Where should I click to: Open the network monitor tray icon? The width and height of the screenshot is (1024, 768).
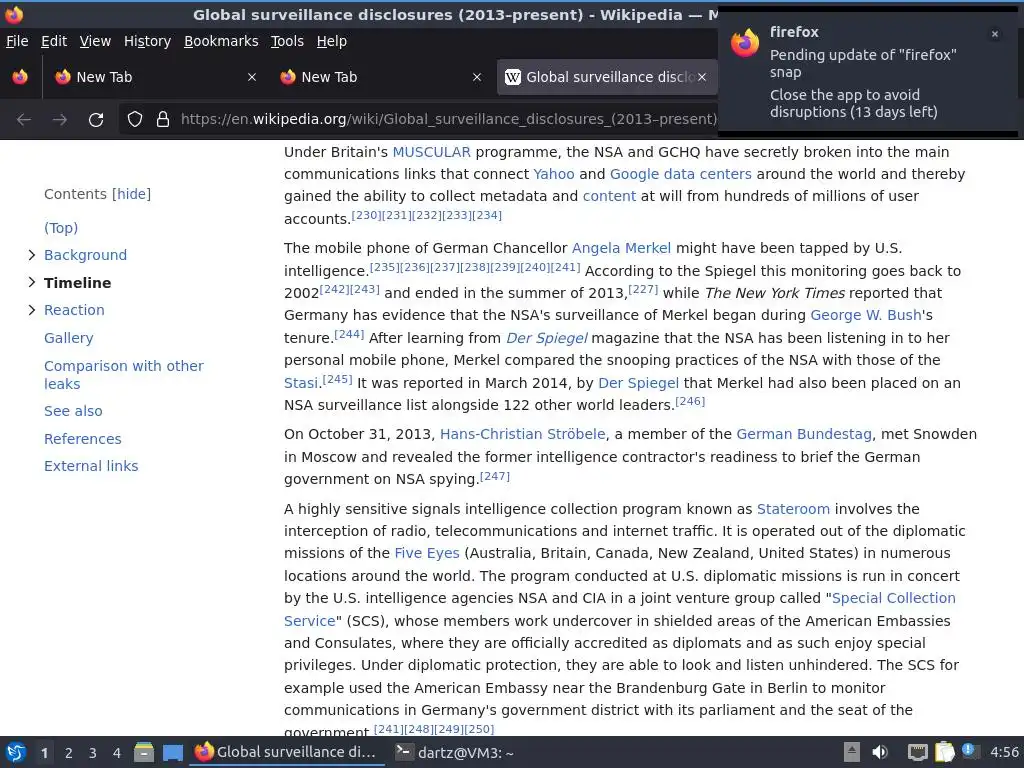918,753
